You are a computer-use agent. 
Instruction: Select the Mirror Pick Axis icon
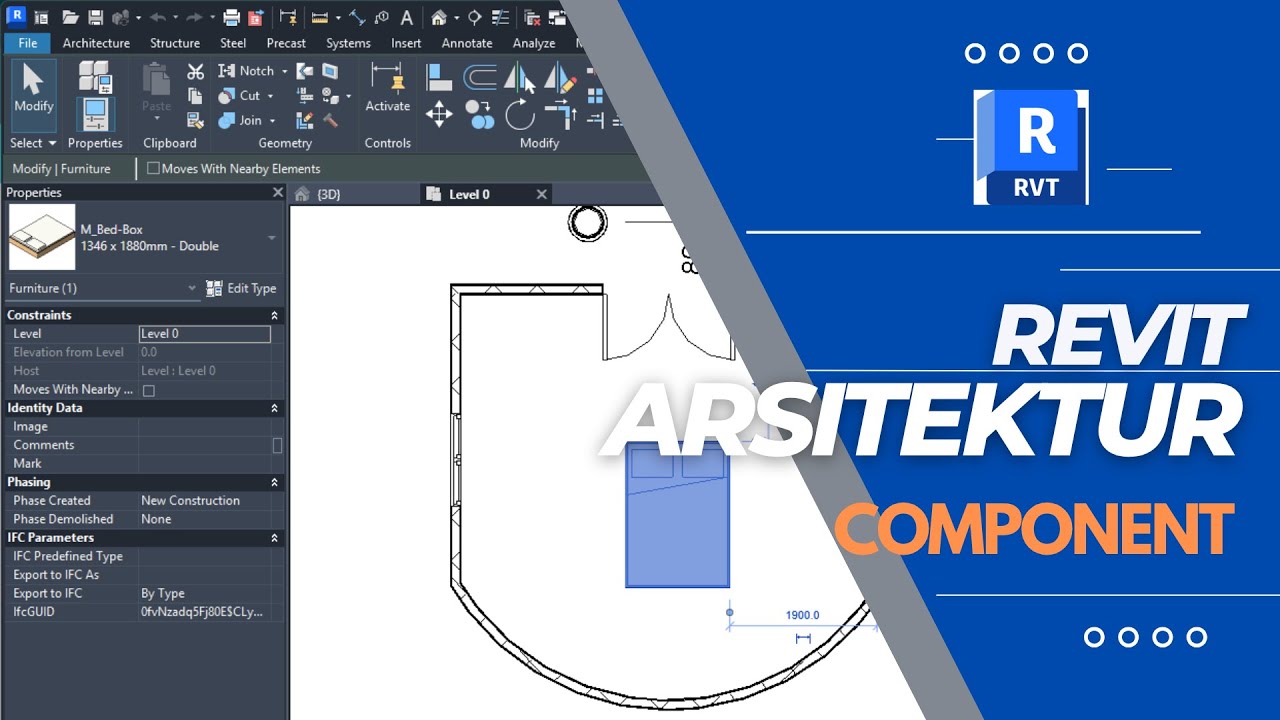point(519,77)
